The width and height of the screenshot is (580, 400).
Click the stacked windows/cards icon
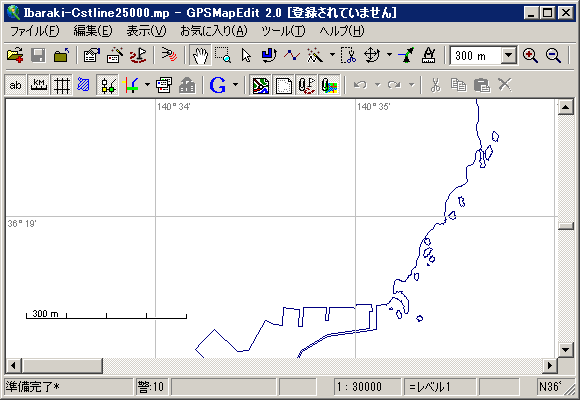point(163,85)
